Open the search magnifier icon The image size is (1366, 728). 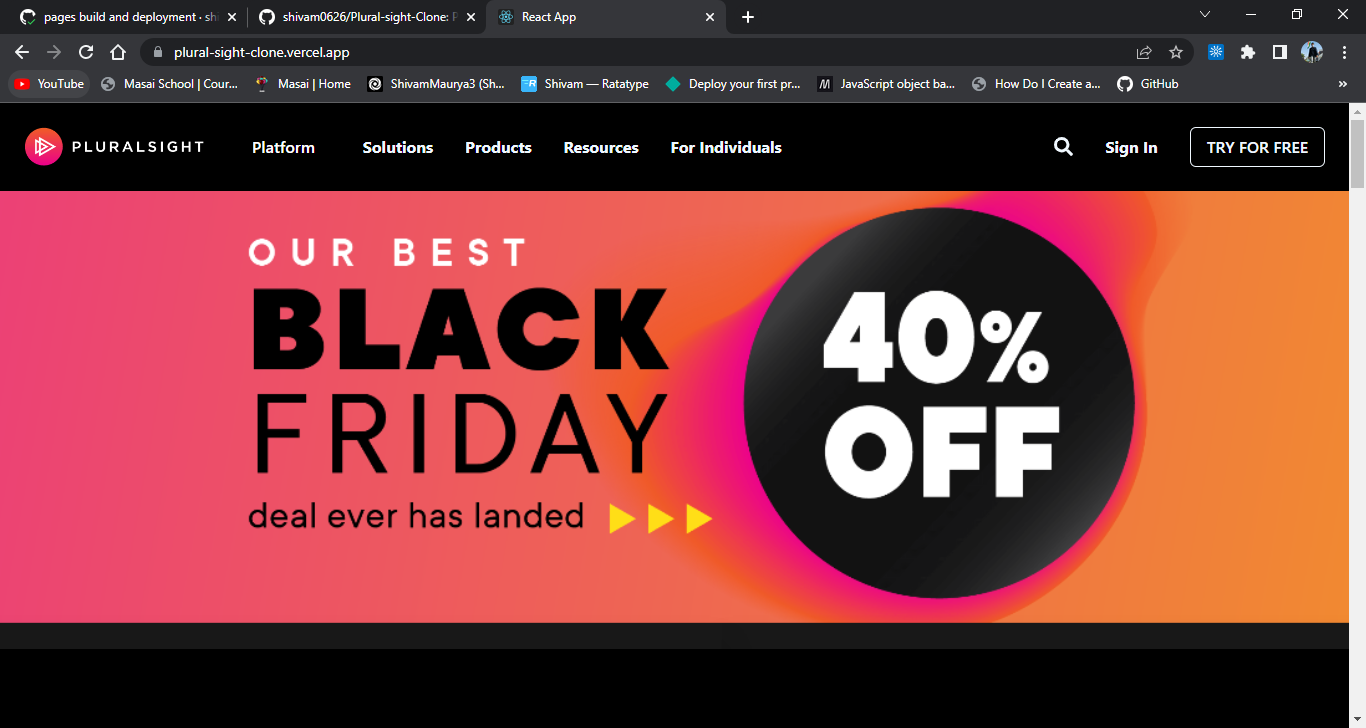click(x=1063, y=147)
